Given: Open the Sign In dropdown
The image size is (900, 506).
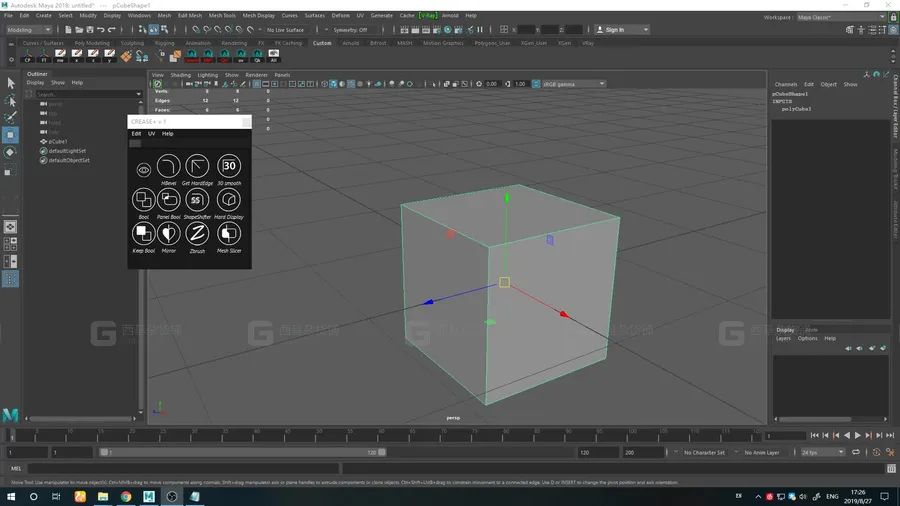Looking at the screenshot, I should point(622,30).
